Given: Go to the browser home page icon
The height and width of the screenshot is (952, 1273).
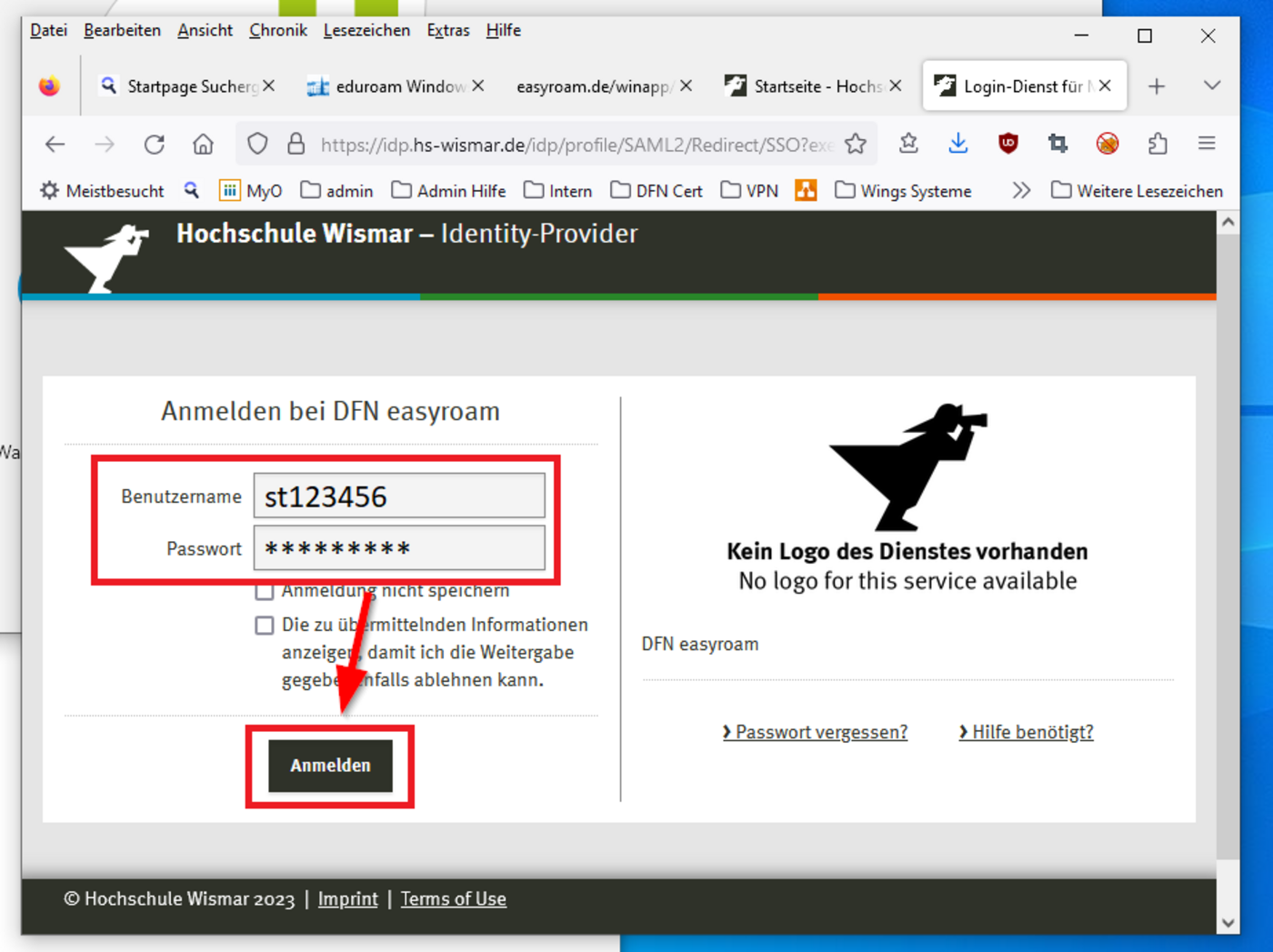Looking at the screenshot, I should click(x=203, y=145).
